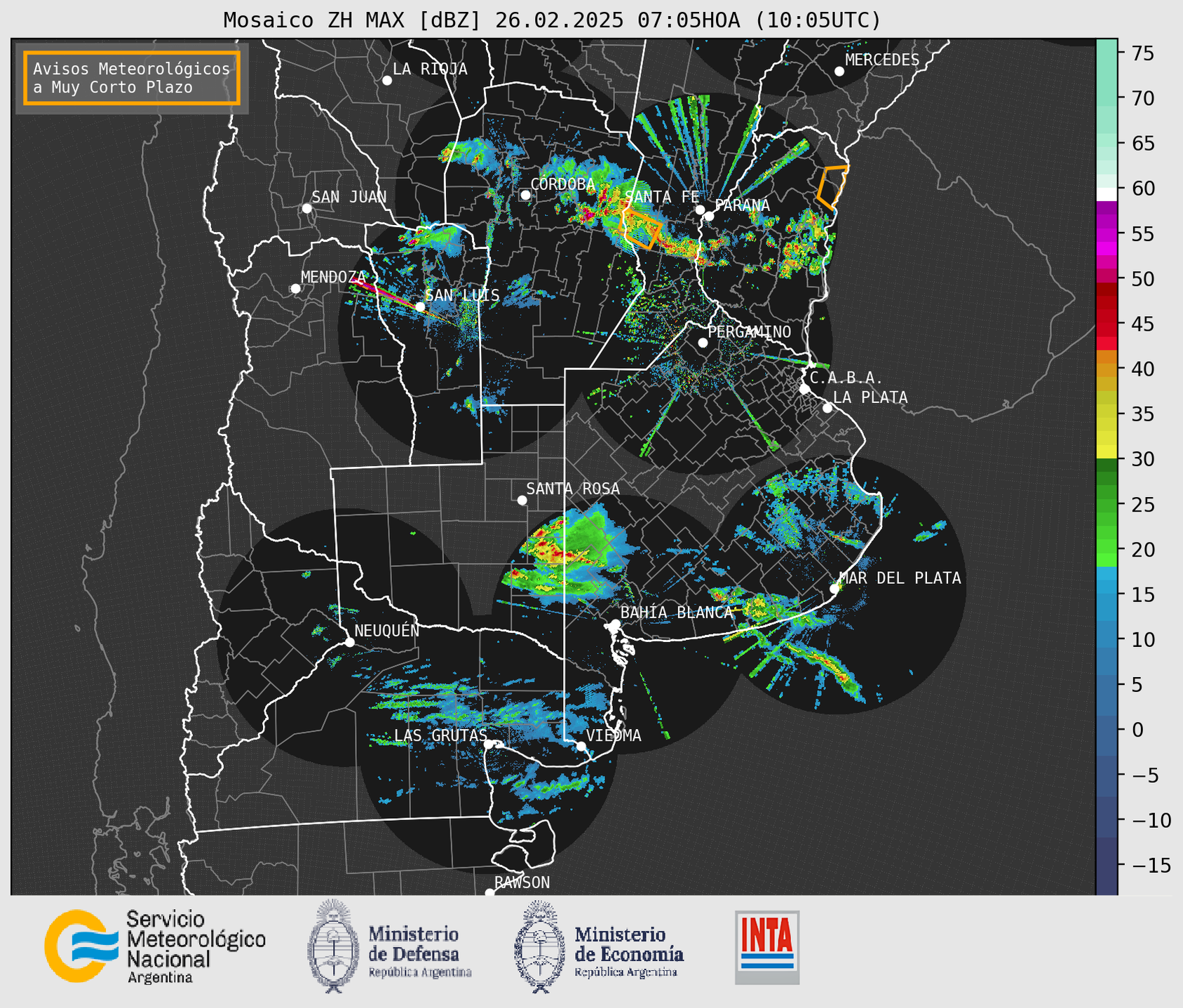Select the PARANA city marker
Viewport: 1183px width, 1008px height.
pos(709,216)
